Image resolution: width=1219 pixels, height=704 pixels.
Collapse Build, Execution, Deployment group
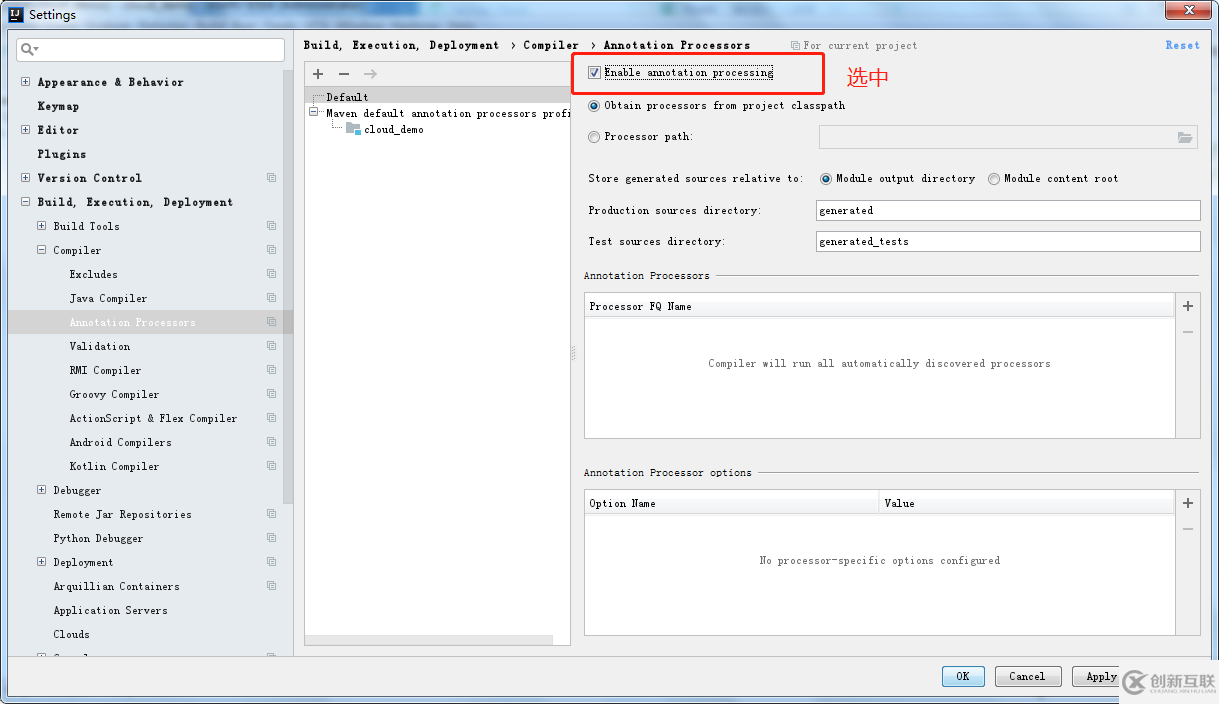coord(26,202)
